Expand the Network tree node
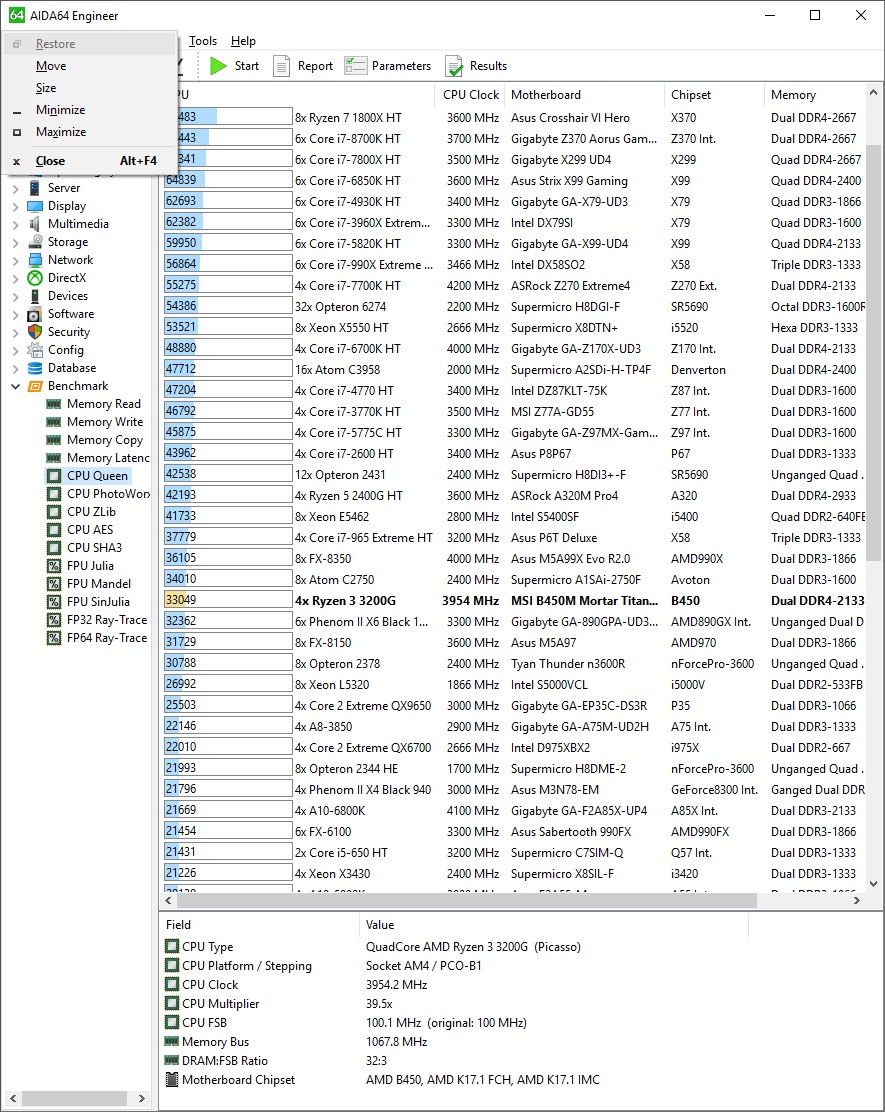The image size is (885, 1112). (16, 260)
